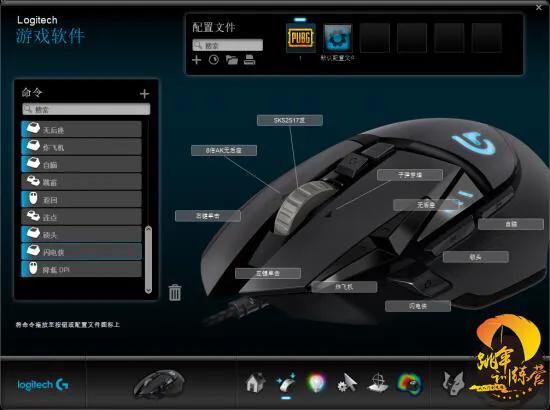Screen dimensions: 550x410
Task: Select the 连点 command in list
Action: click(81, 217)
